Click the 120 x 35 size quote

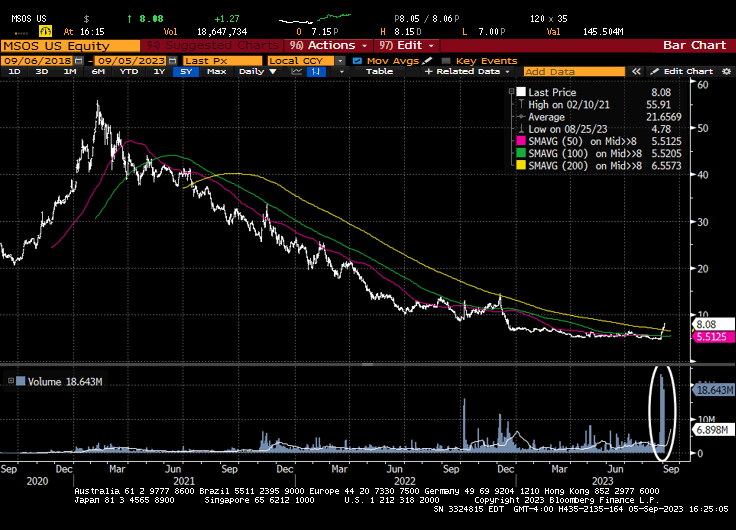(x=549, y=19)
